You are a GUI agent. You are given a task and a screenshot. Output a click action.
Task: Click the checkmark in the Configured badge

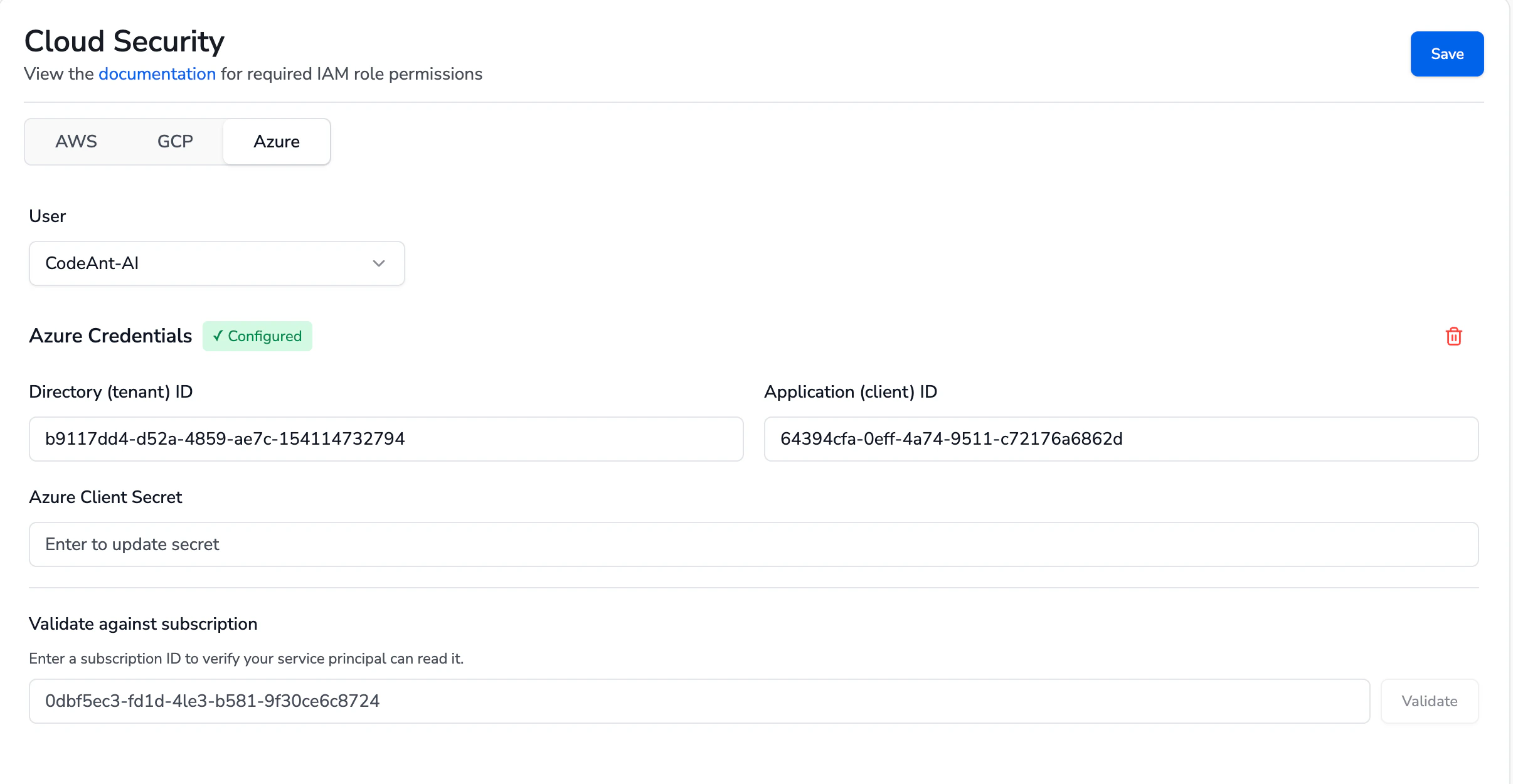tap(218, 336)
